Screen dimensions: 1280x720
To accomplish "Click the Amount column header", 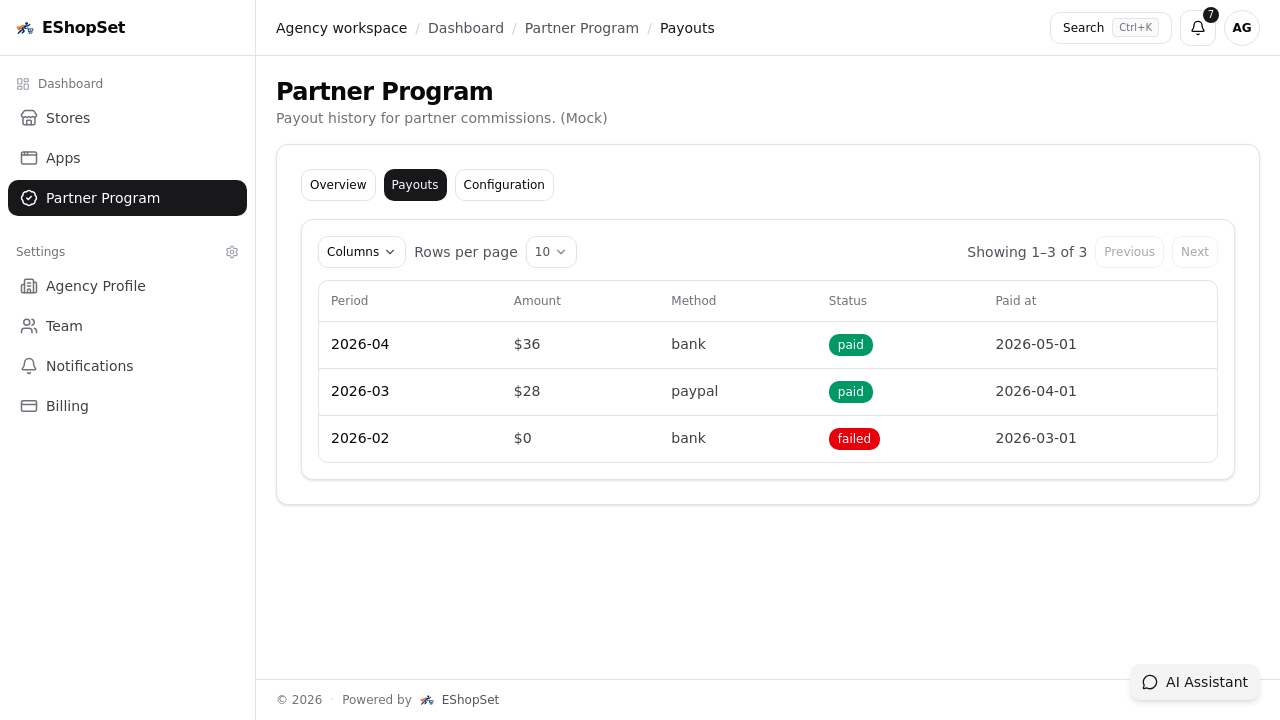I will pyautogui.click(x=537, y=301).
